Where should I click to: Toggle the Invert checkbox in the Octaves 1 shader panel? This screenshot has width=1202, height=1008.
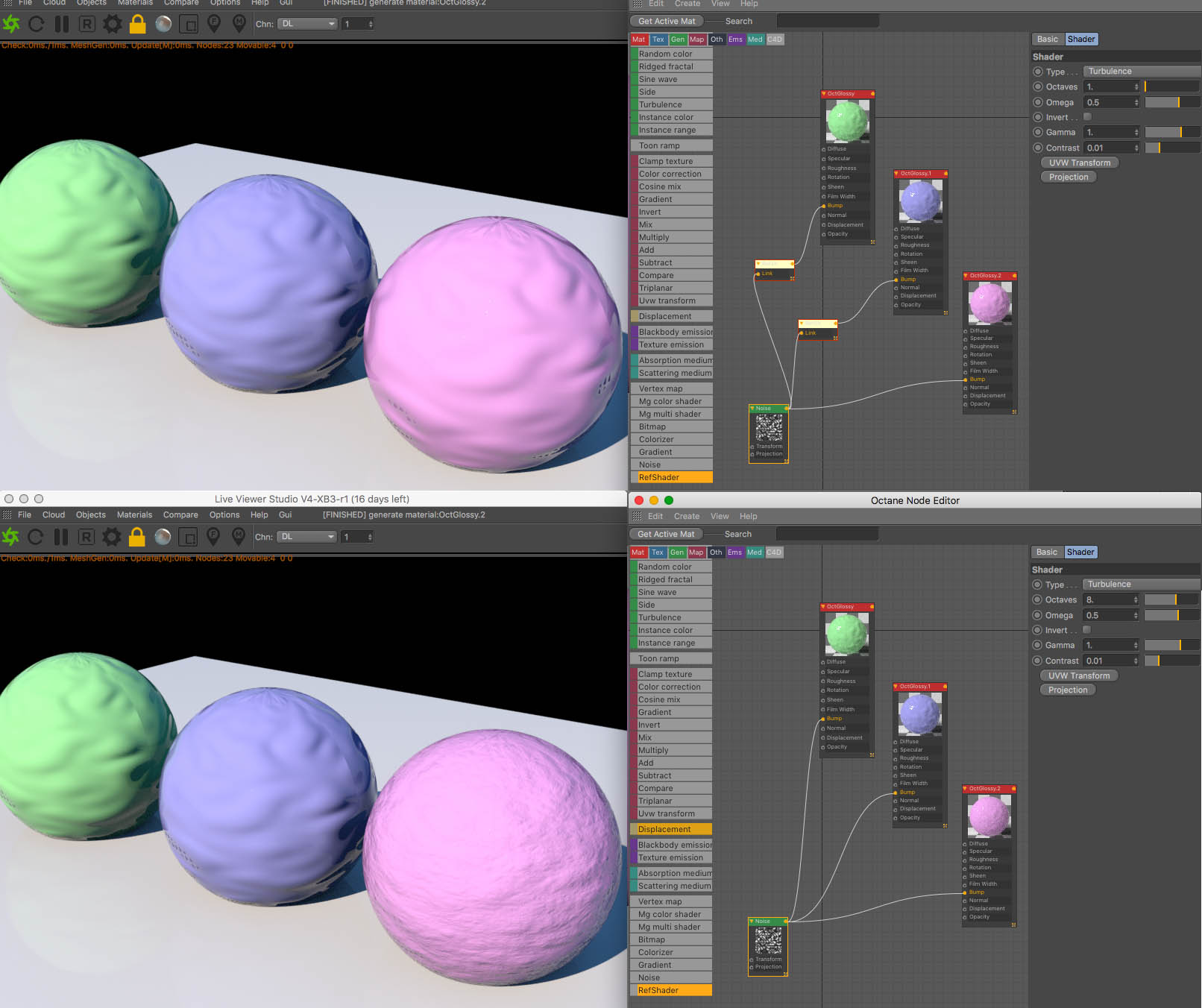pos(1087,117)
